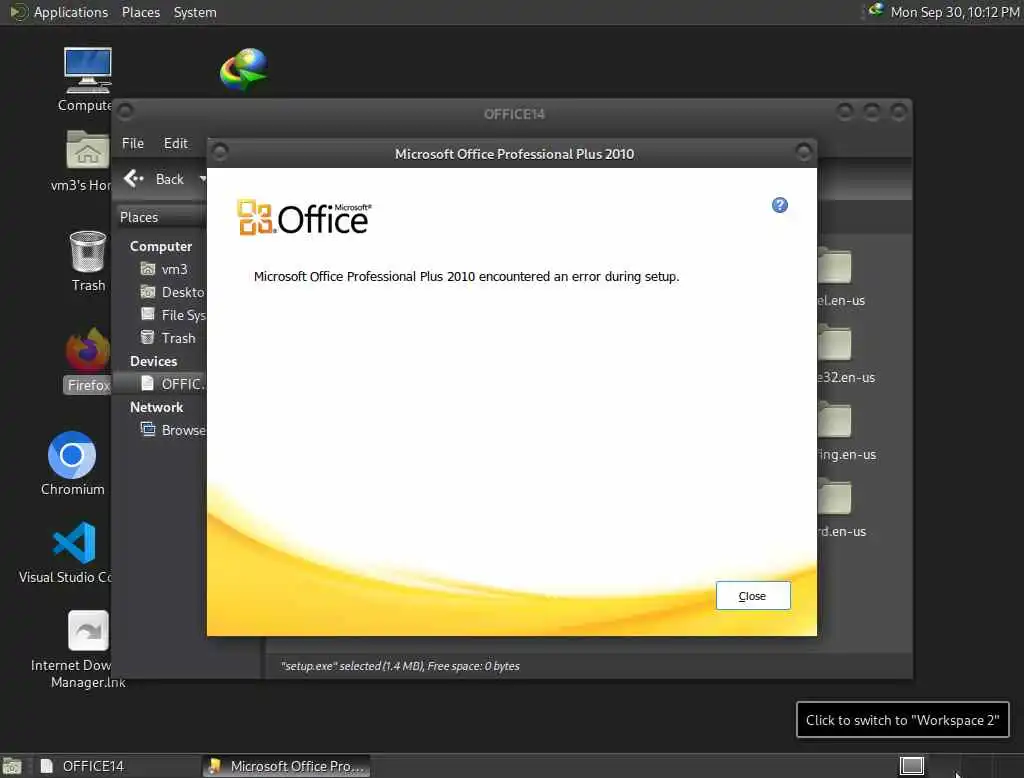Click the setup.exe selected status bar text
Image resolution: width=1024 pixels, height=778 pixels.
pyautogui.click(x=400, y=666)
